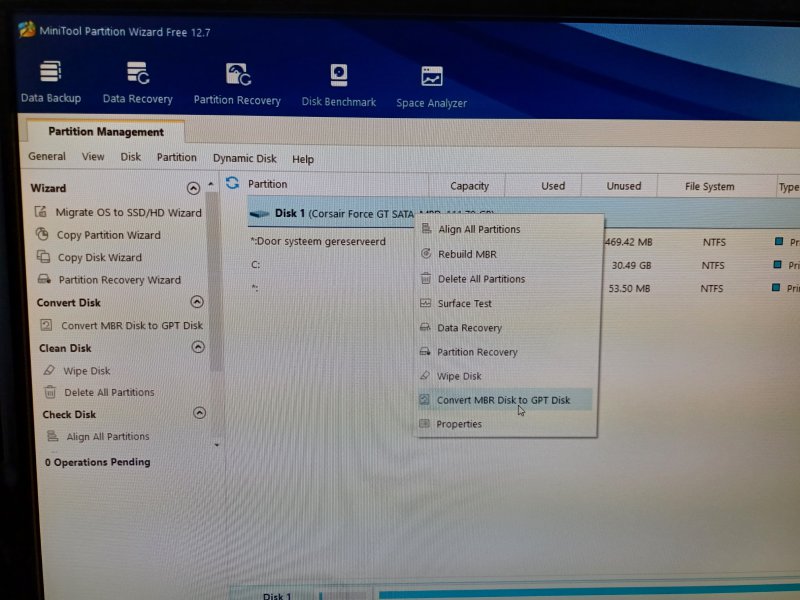Start Migrate OS to SSD/HD Wizard
Viewport: 800px width, 600px height.
point(128,212)
